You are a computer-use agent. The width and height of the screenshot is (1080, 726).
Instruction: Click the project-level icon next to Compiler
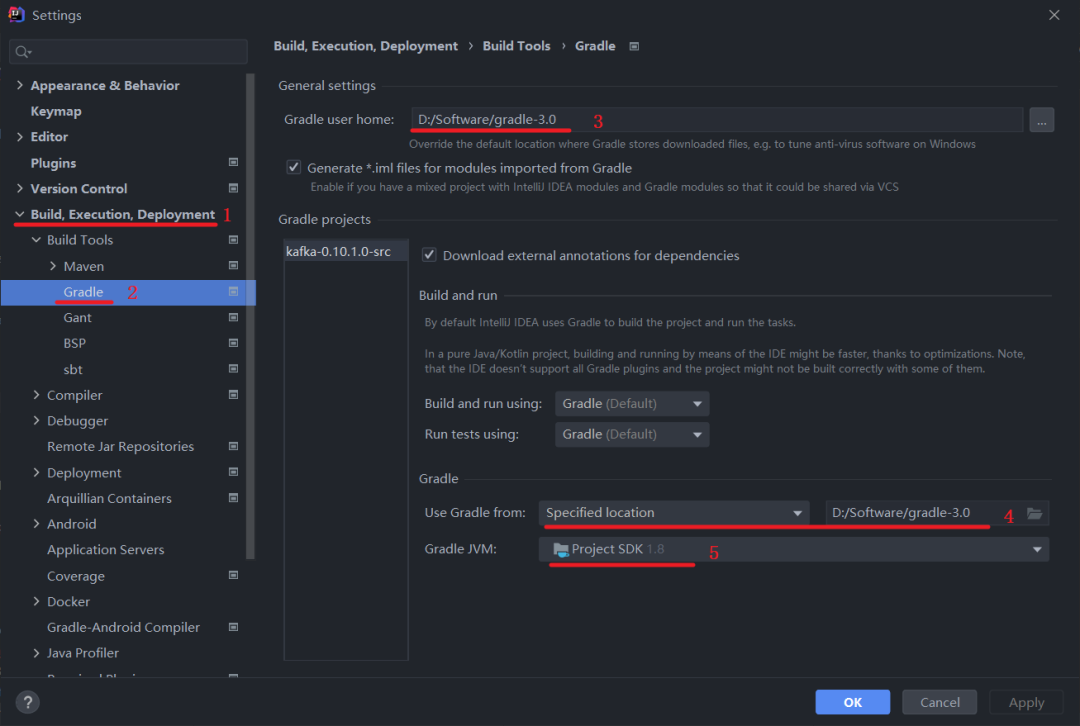click(233, 395)
